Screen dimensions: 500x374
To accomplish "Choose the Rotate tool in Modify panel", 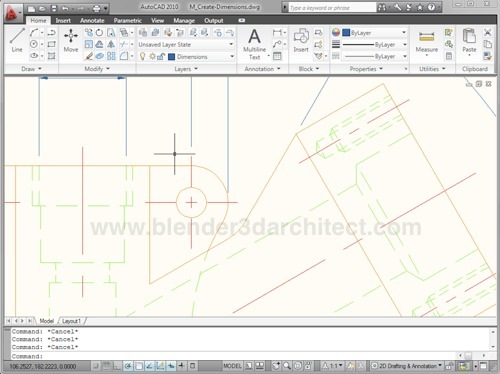I will coord(99,32).
